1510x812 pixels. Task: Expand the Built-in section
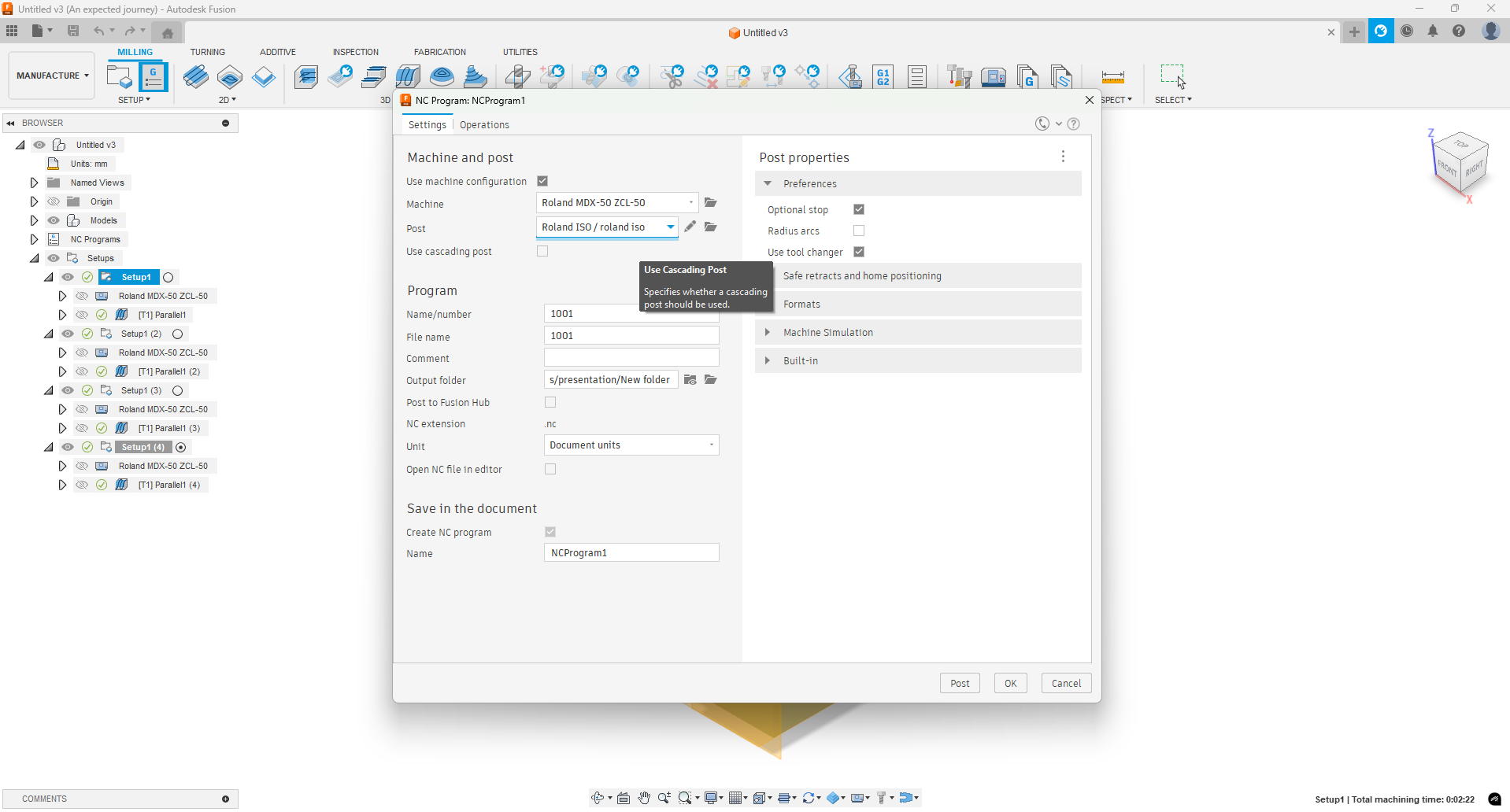point(768,360)
